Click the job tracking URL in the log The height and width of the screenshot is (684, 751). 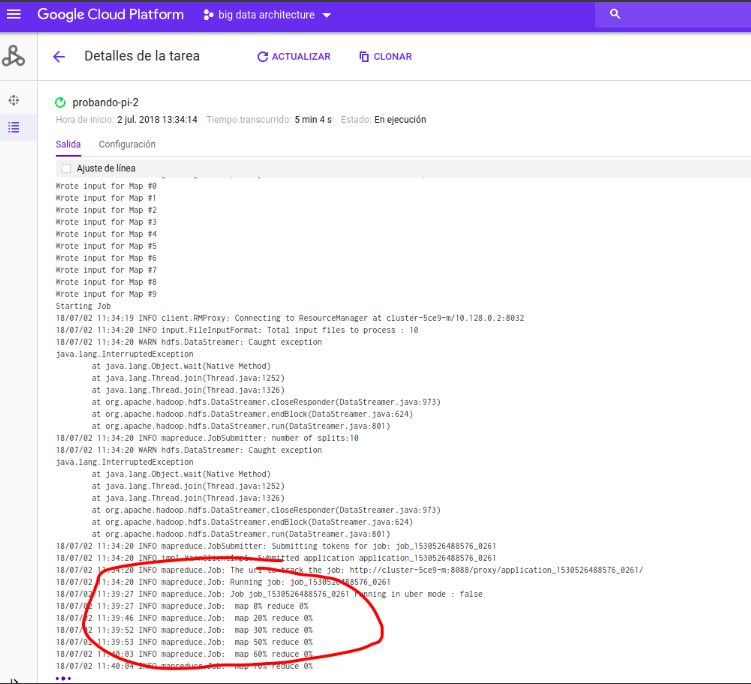[x=496, y=570]
